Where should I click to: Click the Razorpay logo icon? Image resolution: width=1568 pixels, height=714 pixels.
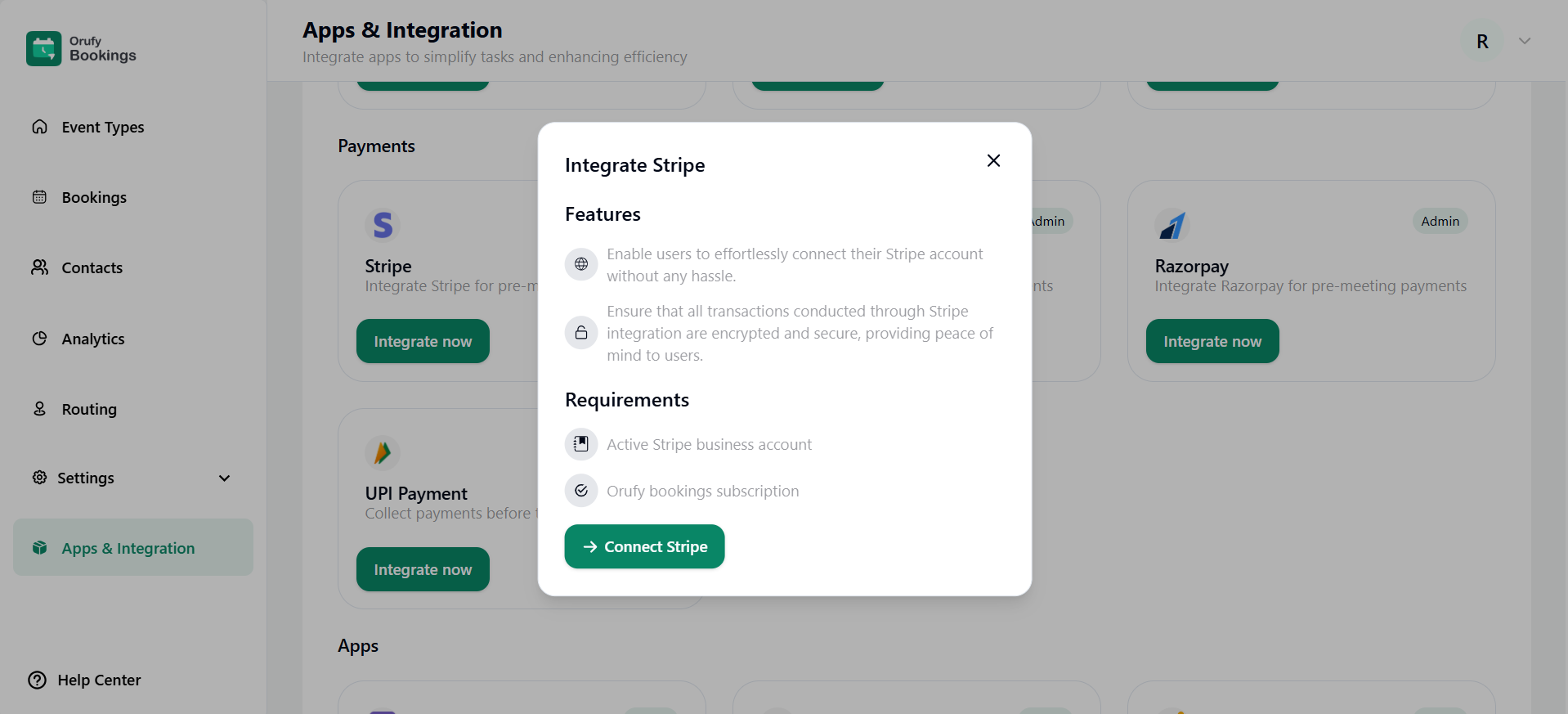click(1172, 225)
